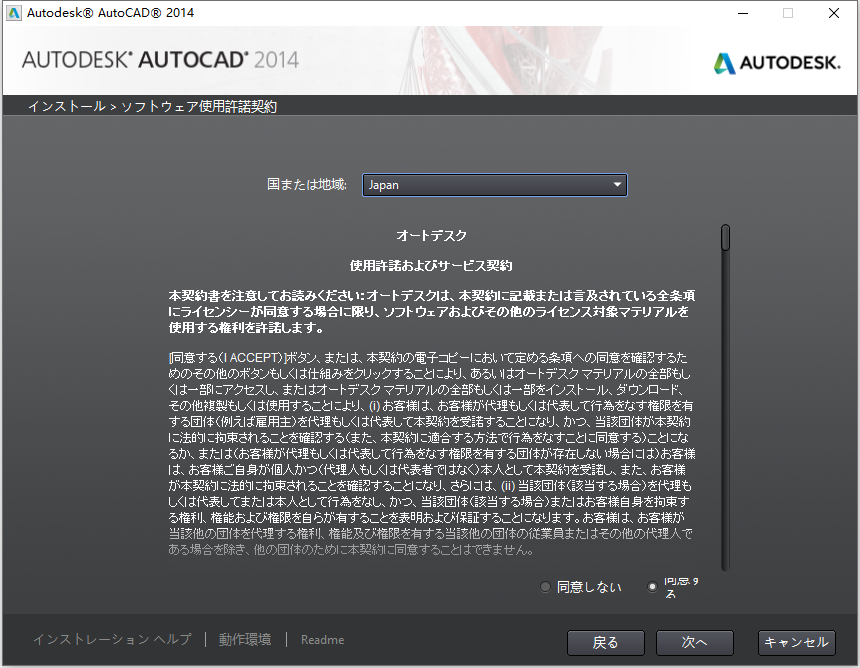Click the AutoCAD app icon in title bar
Viewport: 860px width, 668px height.
[x=13, y=13]
